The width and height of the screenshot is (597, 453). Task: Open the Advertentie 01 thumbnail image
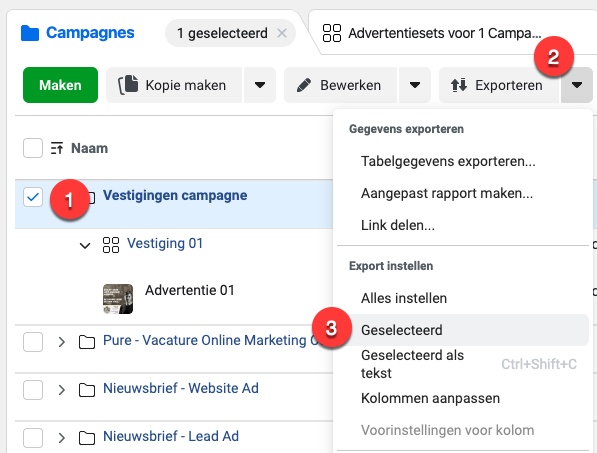118,299
